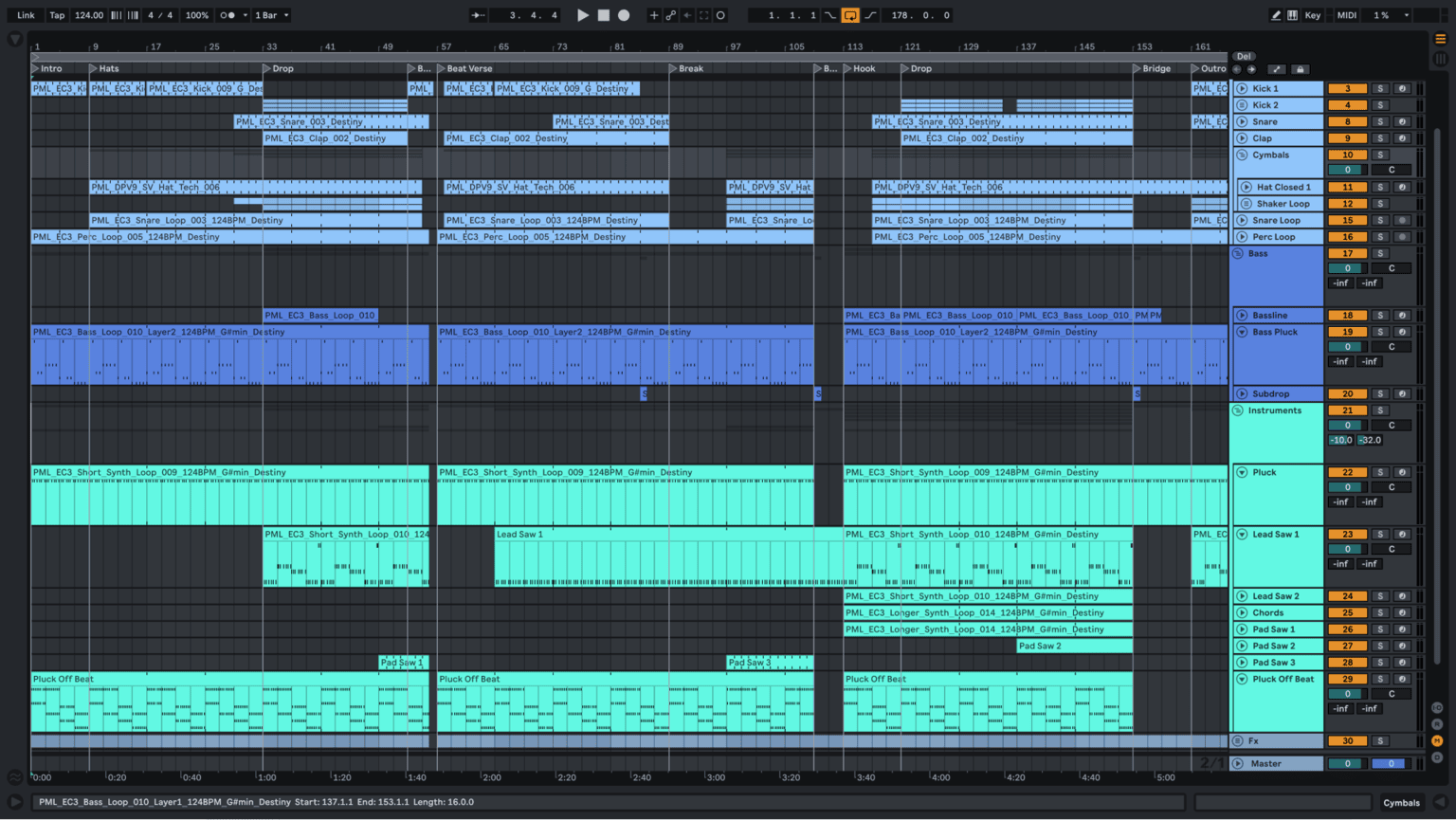
Task: Jump to previous locator arrow
Action: pyautogui.click(x=1237, y=69)
